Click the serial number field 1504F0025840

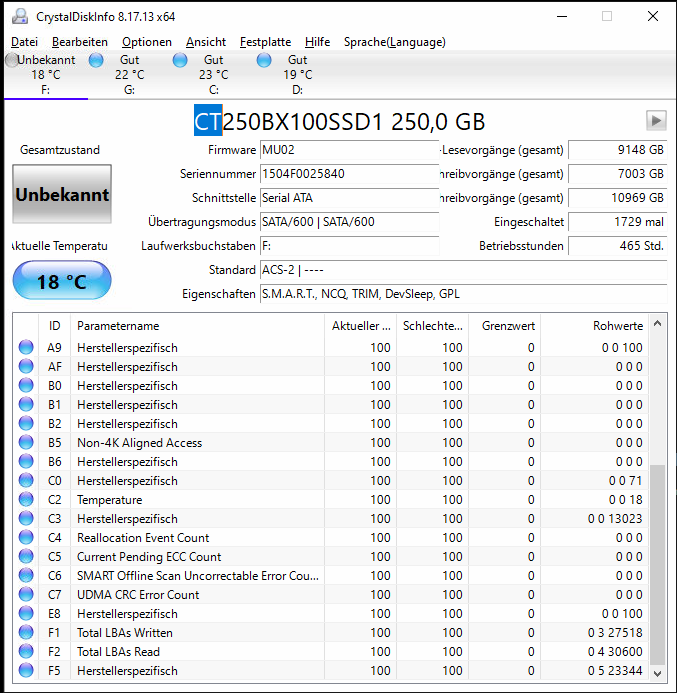click(x=350, y=174)
